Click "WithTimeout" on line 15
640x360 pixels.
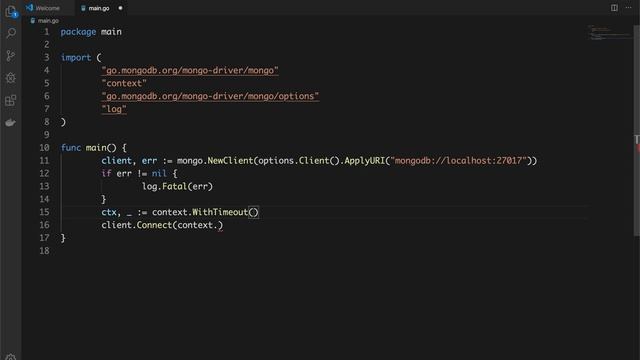point(220,212)
